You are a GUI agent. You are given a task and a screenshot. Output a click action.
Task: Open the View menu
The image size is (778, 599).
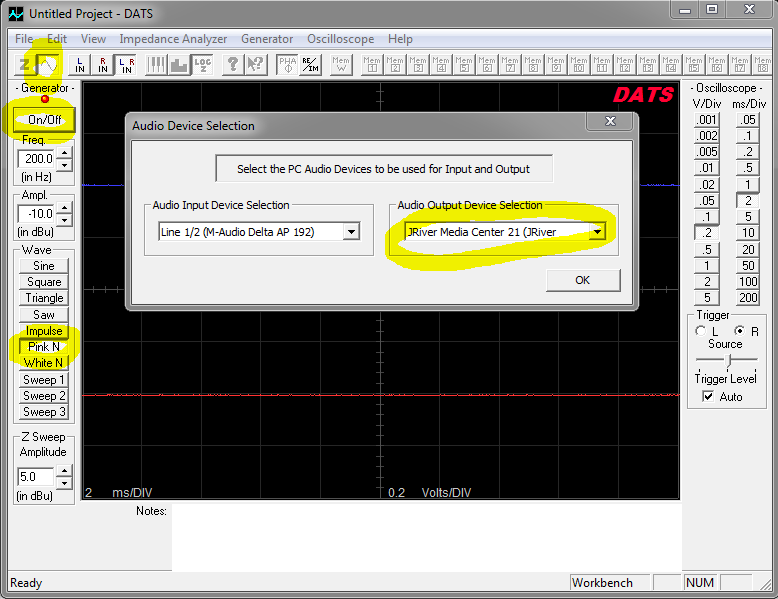click(x=93, y=39)
